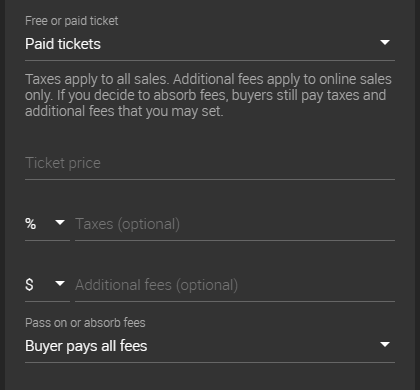
Task: Expand the arrow beside the dollar sign
Action: [x=60, y=283]
